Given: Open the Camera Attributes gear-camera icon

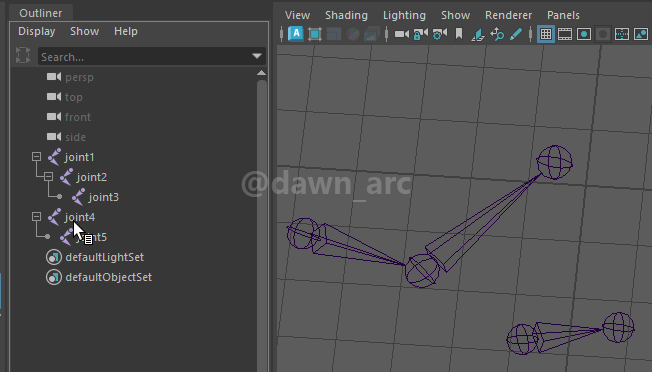Looking at the screenshot, I should [x=440, y=34].
